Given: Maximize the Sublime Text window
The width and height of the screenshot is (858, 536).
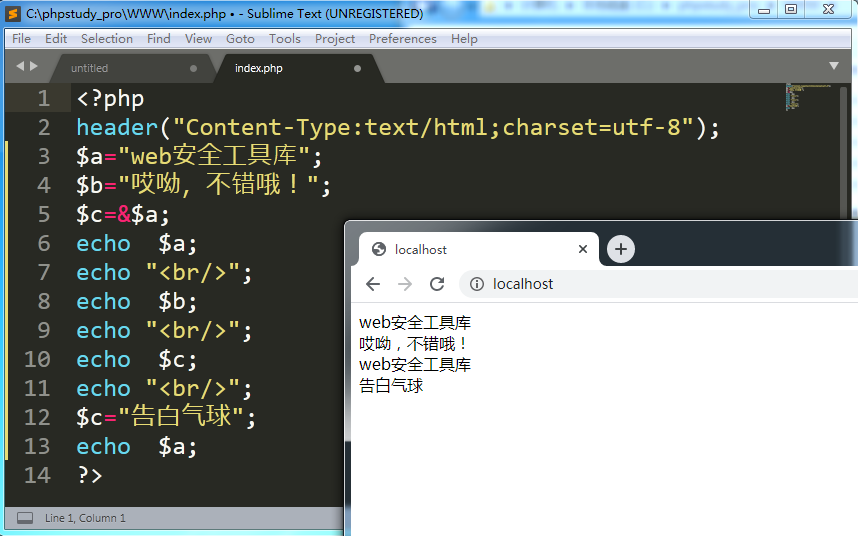Looking at the screenshot, I should 791,9.
